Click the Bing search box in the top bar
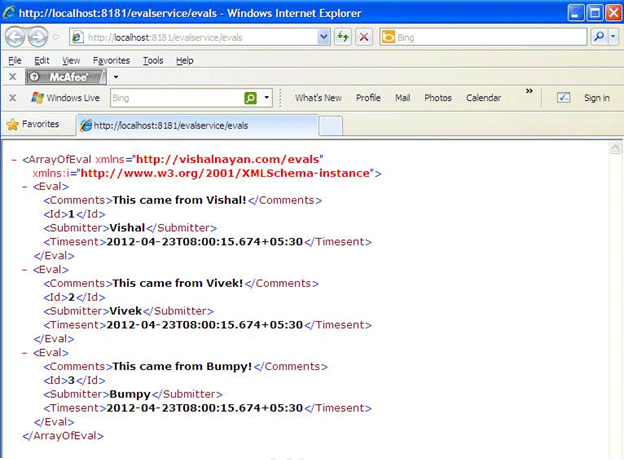This screenshot has width=624, height=460. [x=483, y=37]
